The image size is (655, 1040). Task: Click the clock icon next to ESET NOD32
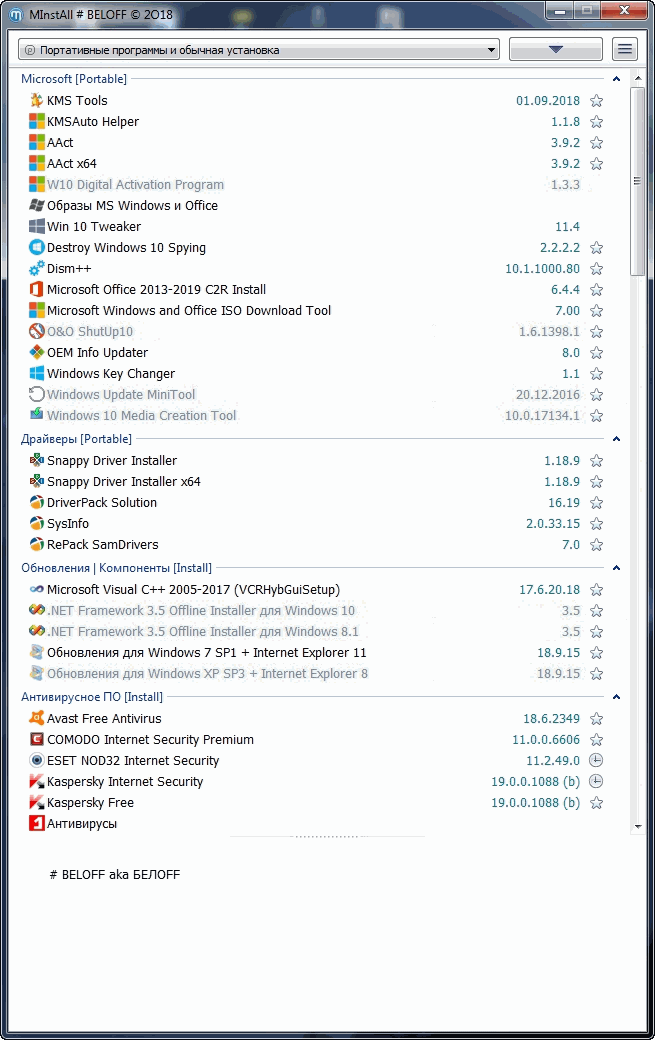(x=596, y=760)
